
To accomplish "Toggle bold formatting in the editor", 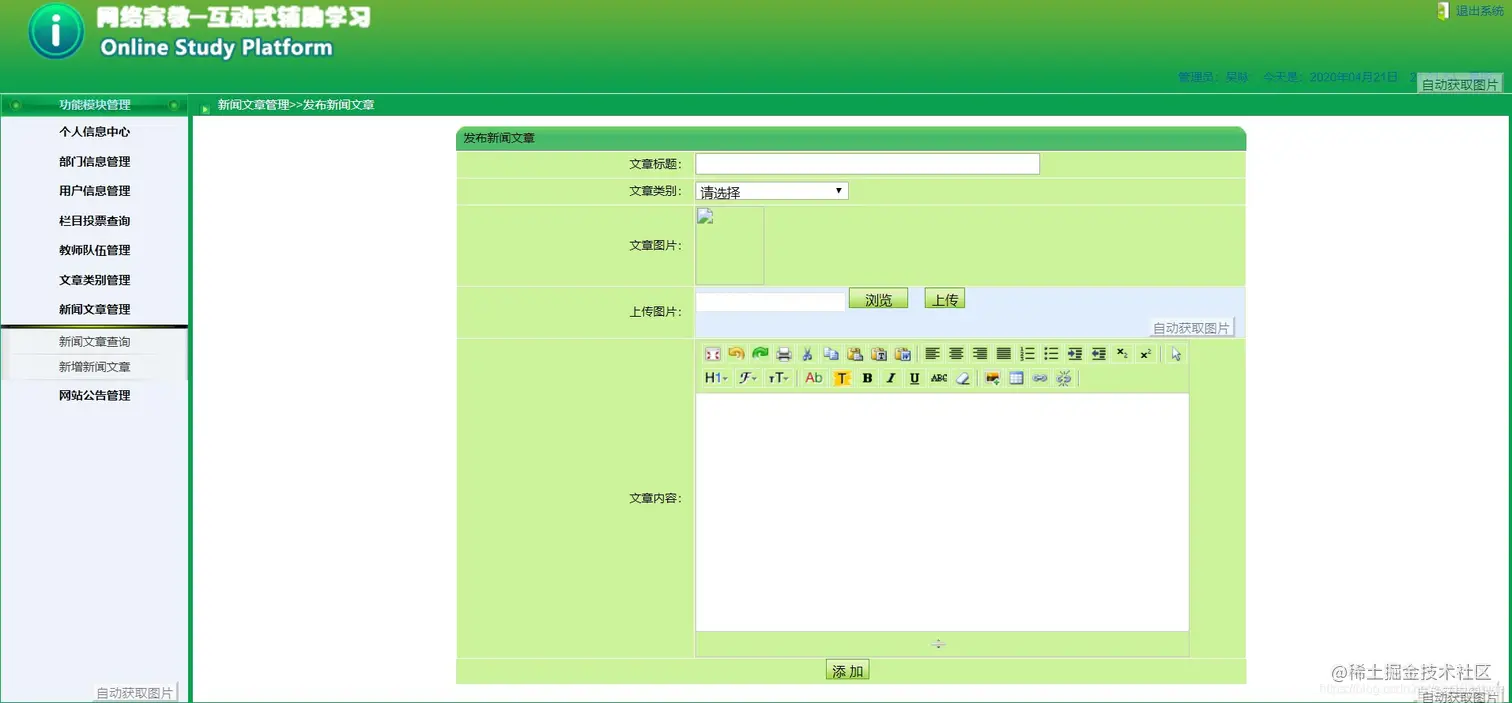I will click(x=866, y=378).
